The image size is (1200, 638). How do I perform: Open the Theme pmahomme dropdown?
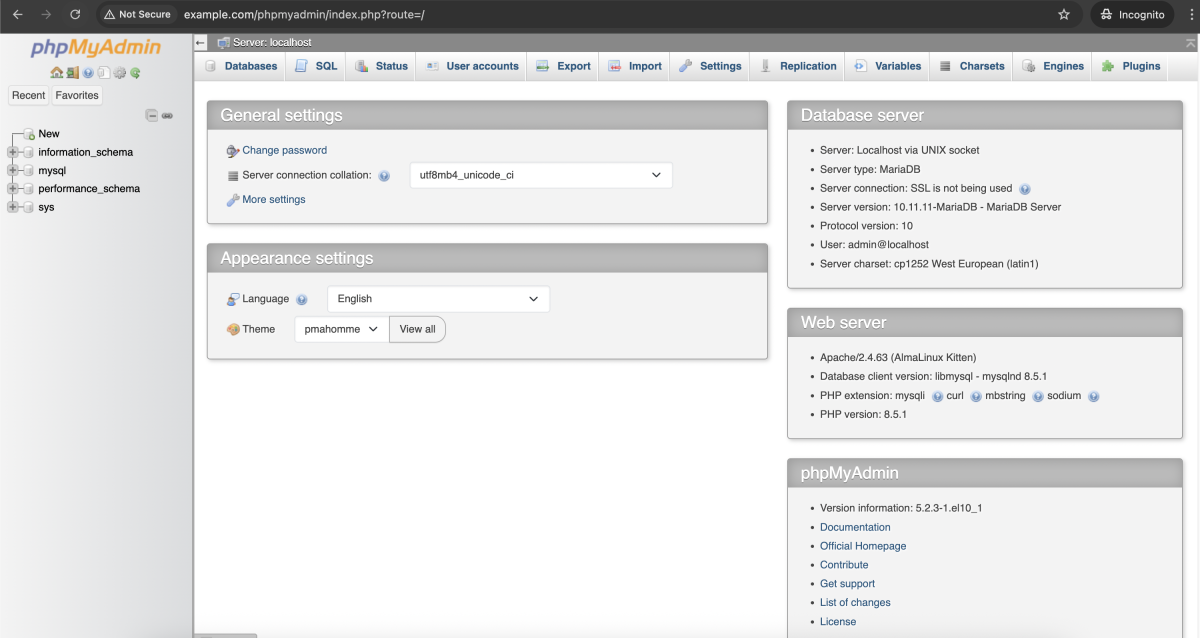click(341, 329)
